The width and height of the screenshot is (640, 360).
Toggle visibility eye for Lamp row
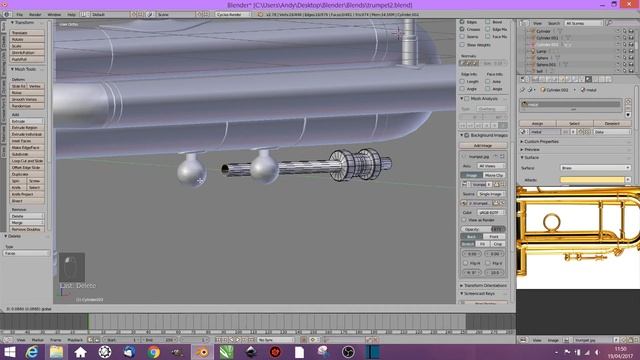tap(618, 51)
